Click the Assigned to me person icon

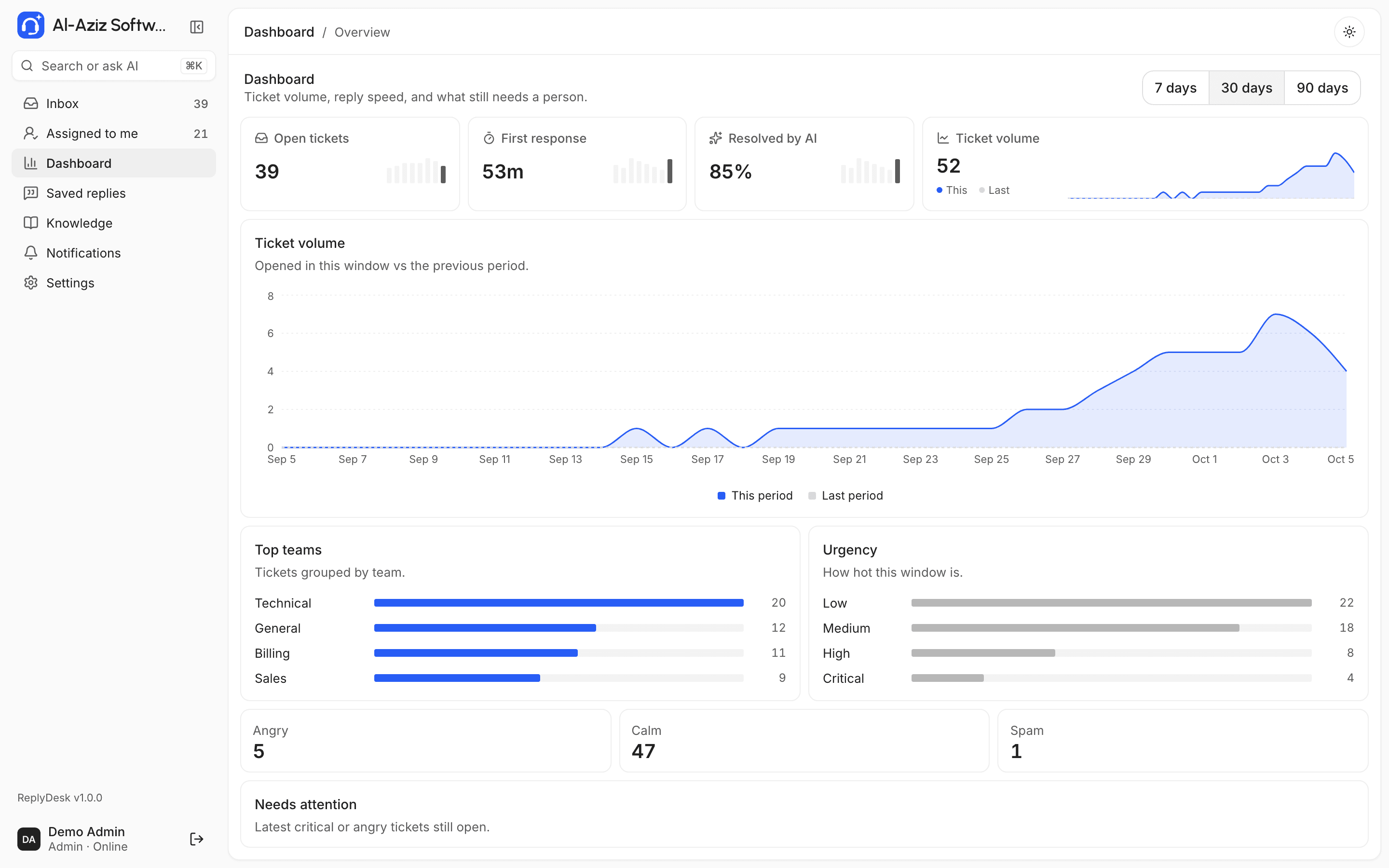30,133
